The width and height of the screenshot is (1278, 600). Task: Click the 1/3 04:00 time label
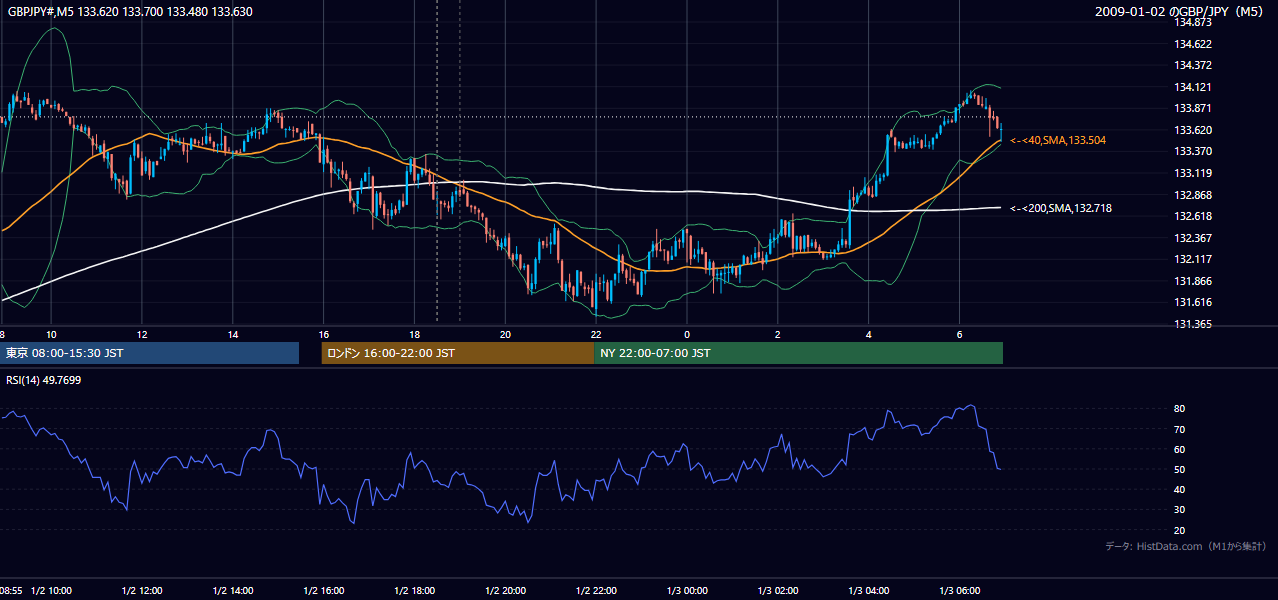(x=869, y=590)
